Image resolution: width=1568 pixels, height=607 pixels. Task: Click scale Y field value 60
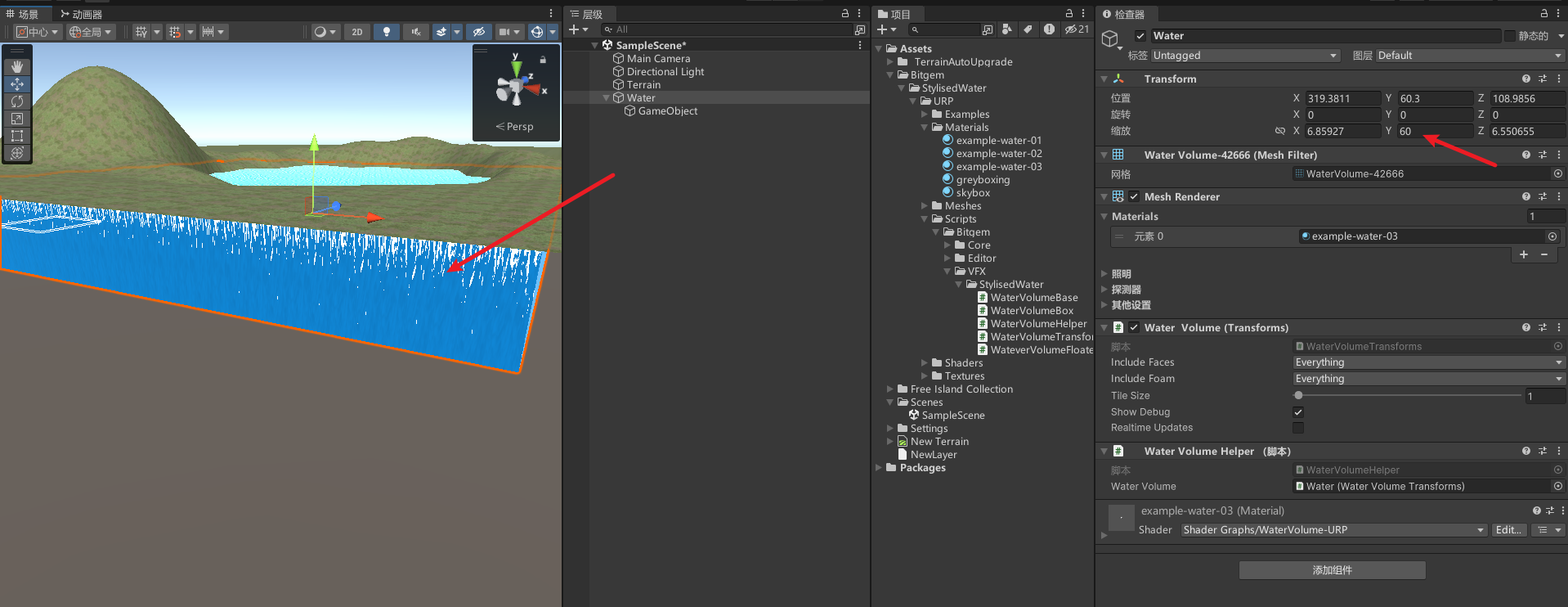pyautogui.click(x=1435, y=131)
